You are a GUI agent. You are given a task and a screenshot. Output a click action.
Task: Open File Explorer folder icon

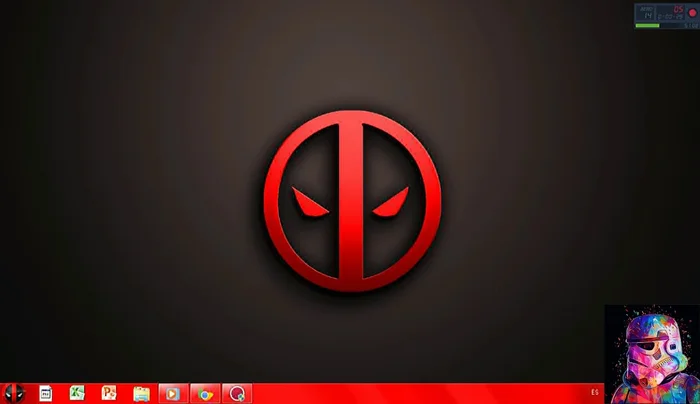(141, 393)
